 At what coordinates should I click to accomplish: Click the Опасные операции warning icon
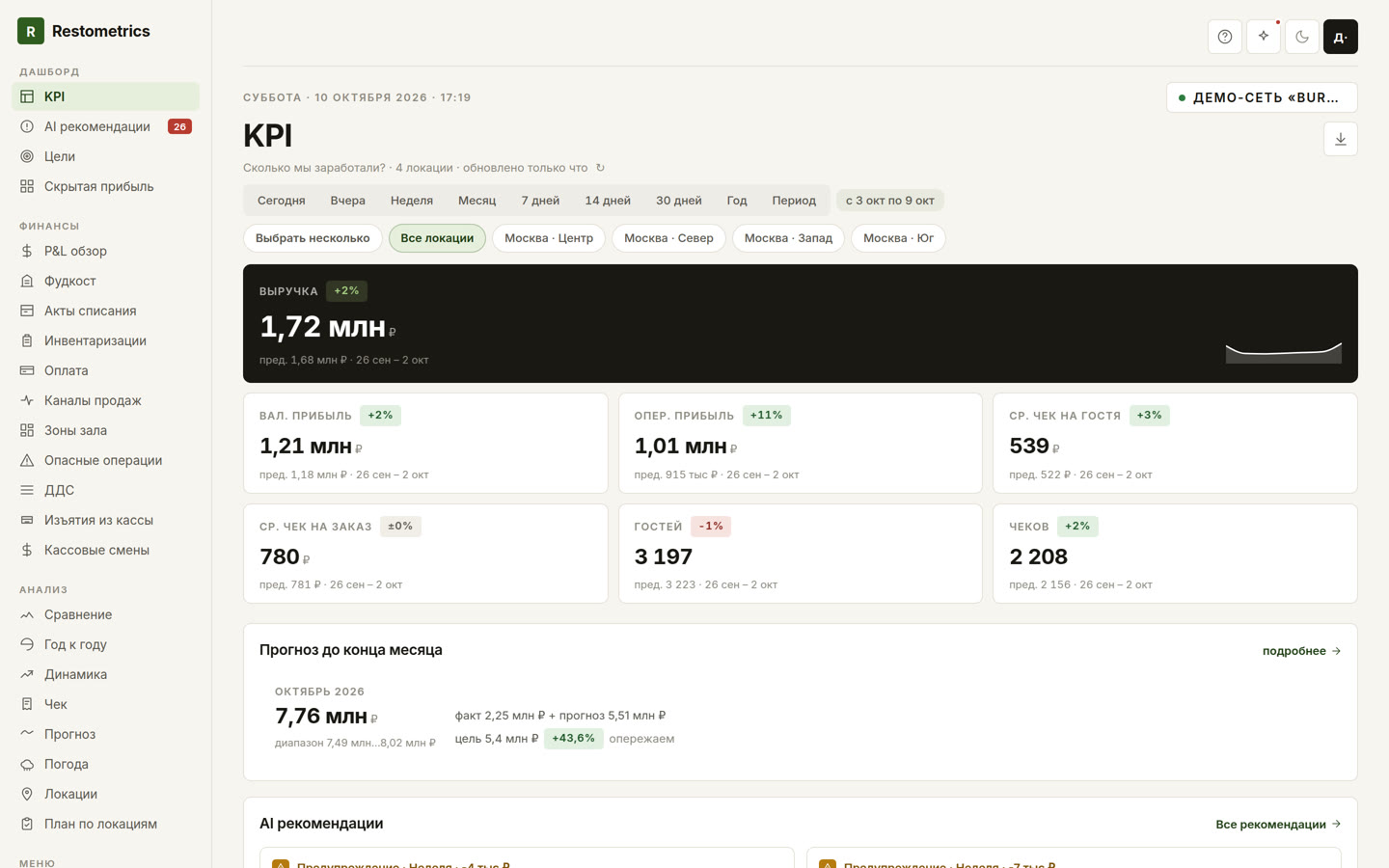tap(27, 460)
